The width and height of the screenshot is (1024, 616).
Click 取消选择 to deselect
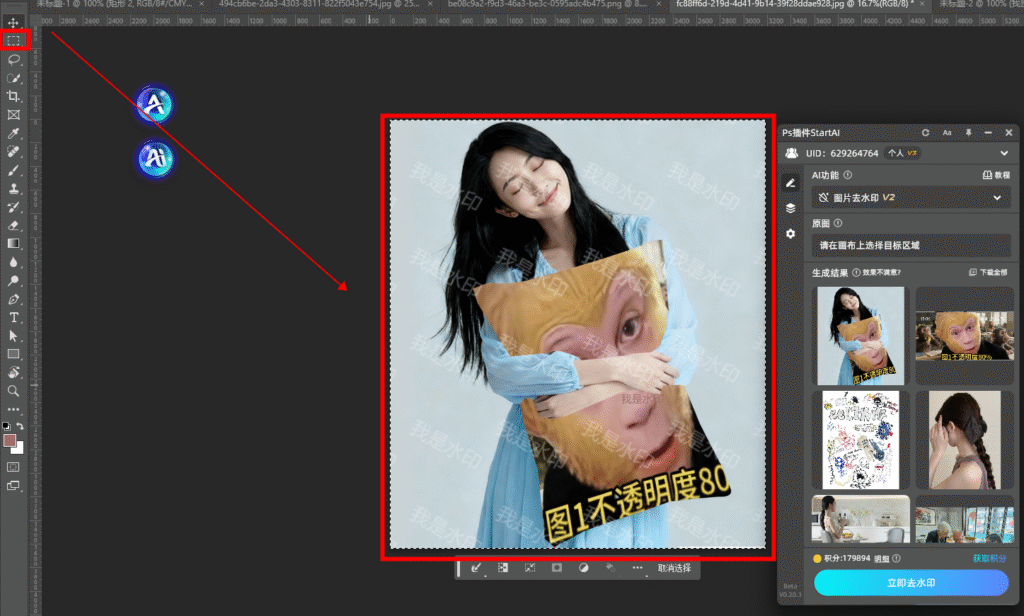pyautogui.click(x=674, y=568)
